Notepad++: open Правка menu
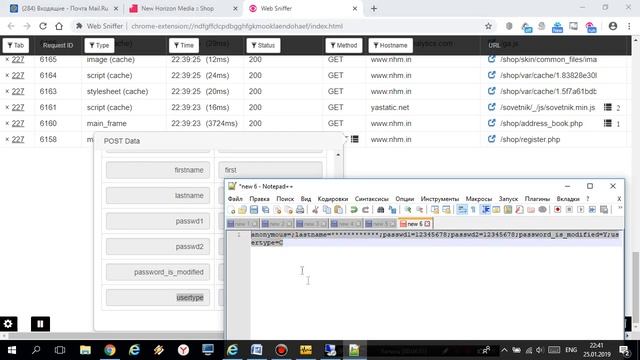The height and width of the screenshot is (360, 640). (259, 199)
